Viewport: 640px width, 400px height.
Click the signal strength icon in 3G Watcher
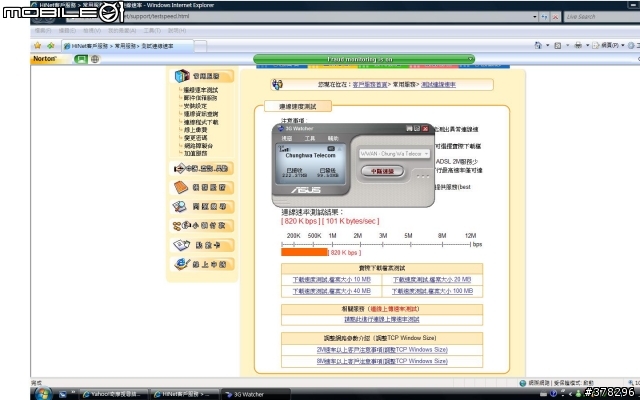pos(284,149)
